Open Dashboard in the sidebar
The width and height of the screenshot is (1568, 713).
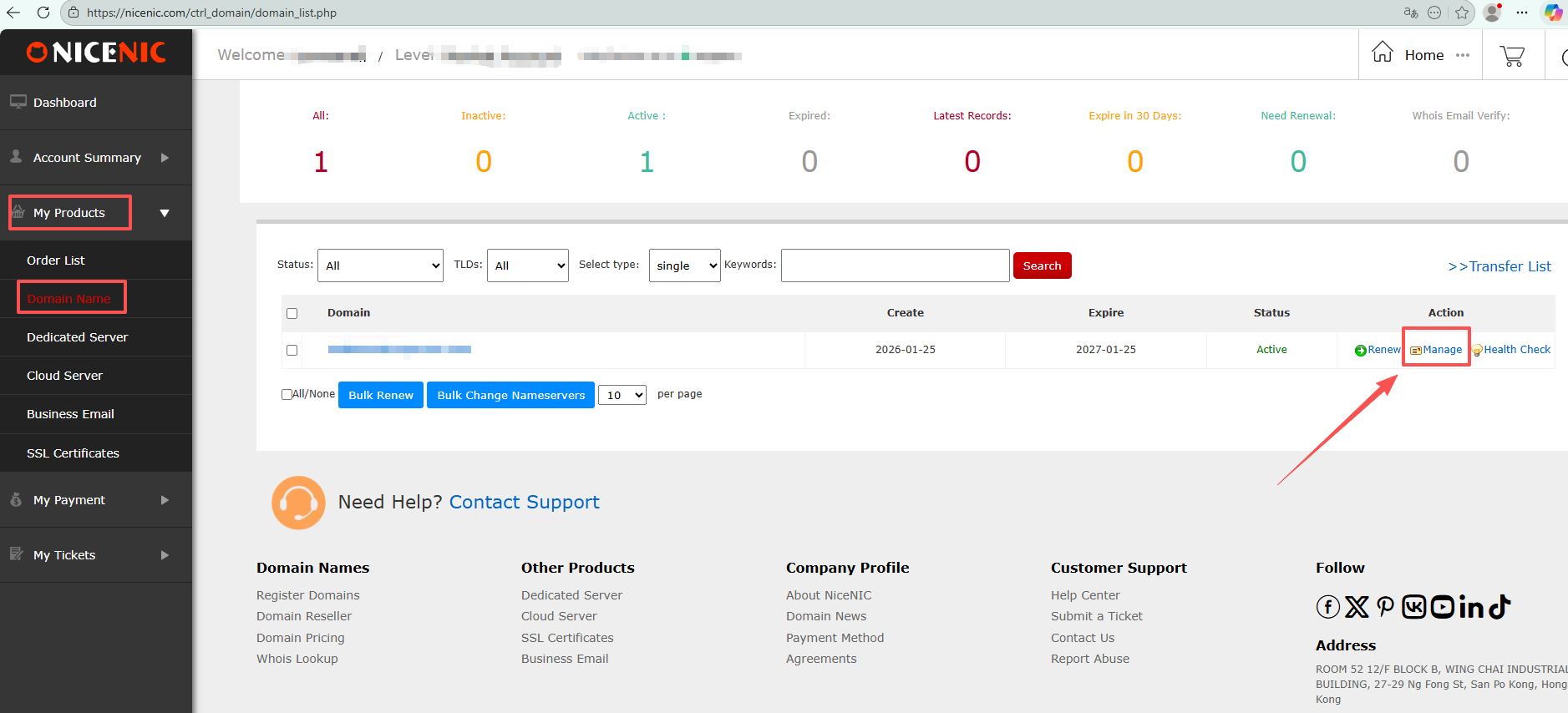click(x=65, y=103)
